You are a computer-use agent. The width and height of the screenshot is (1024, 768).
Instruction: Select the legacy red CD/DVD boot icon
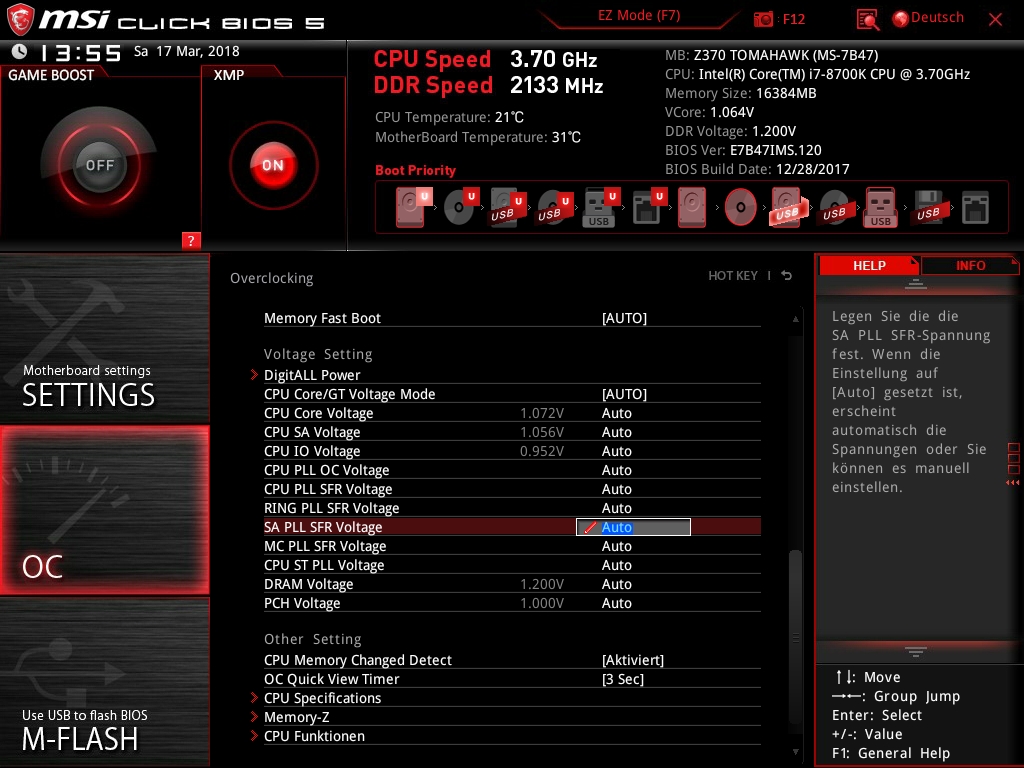pos(741,208)
